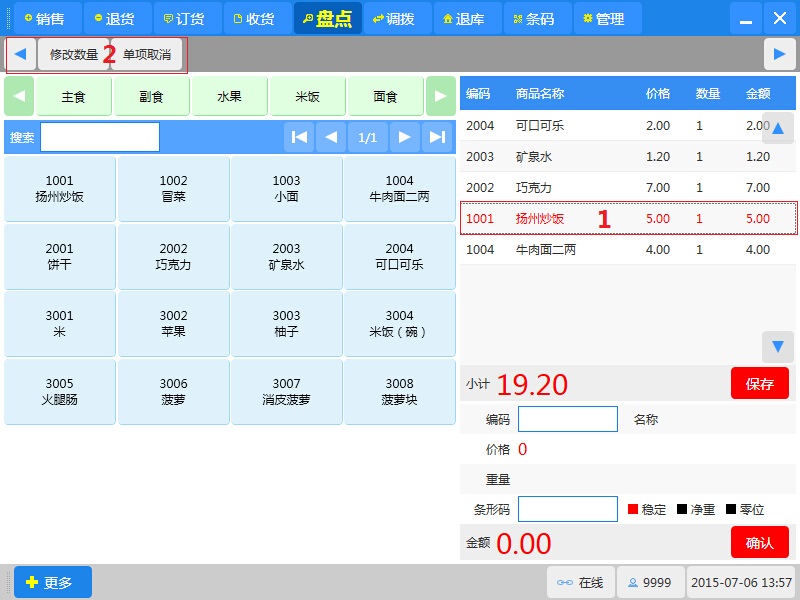Screen dimensions: 800x600
Task: Add product 1004 牛肉面二两
Action: click(399, 189)
